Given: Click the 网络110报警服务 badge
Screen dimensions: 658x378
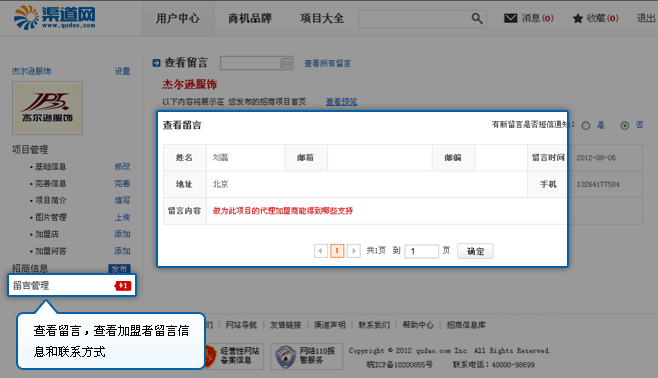Looking at the screenshot, I should 307,356.
